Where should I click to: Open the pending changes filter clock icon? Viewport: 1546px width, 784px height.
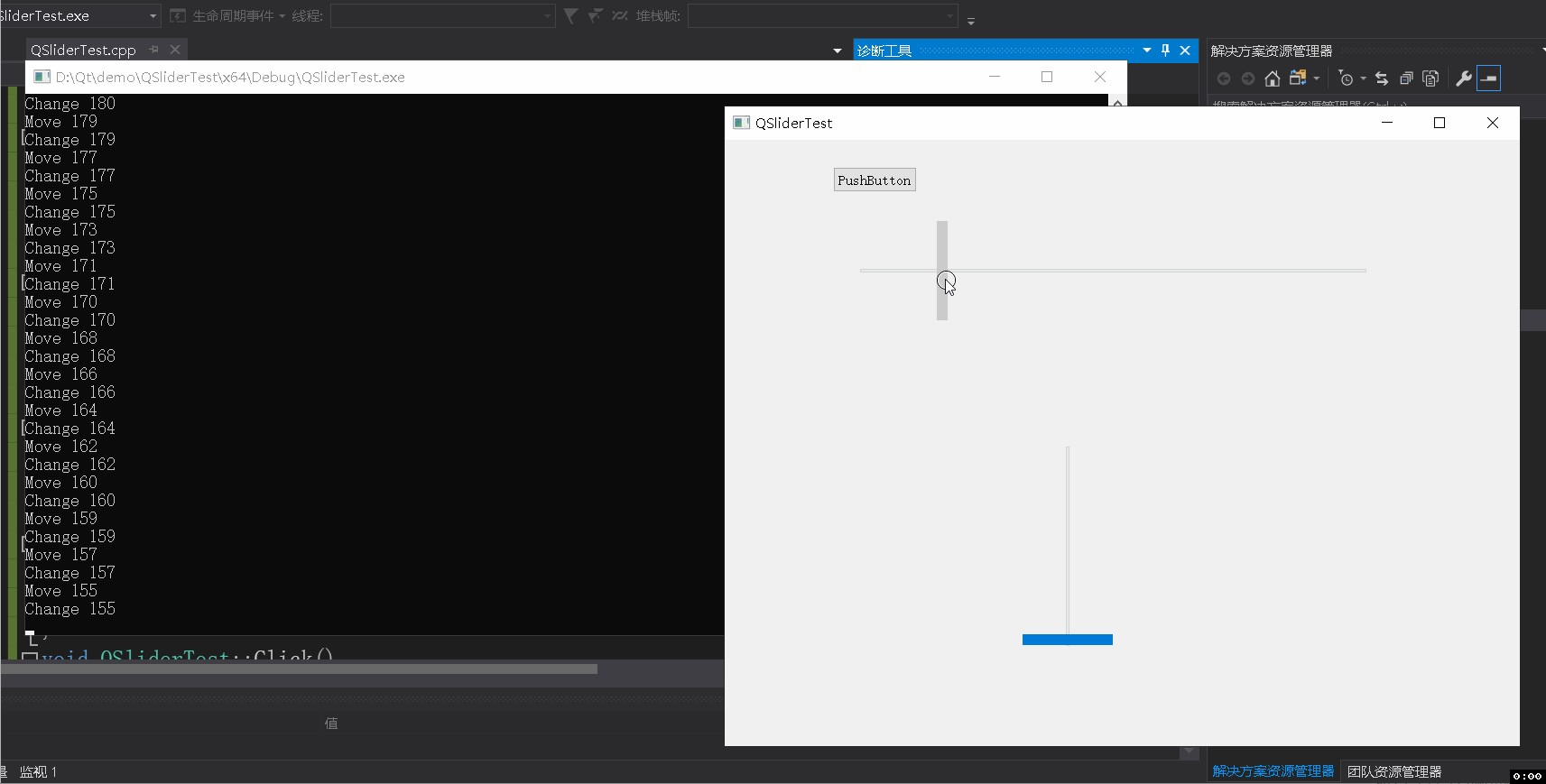[x=1346, y=78]
